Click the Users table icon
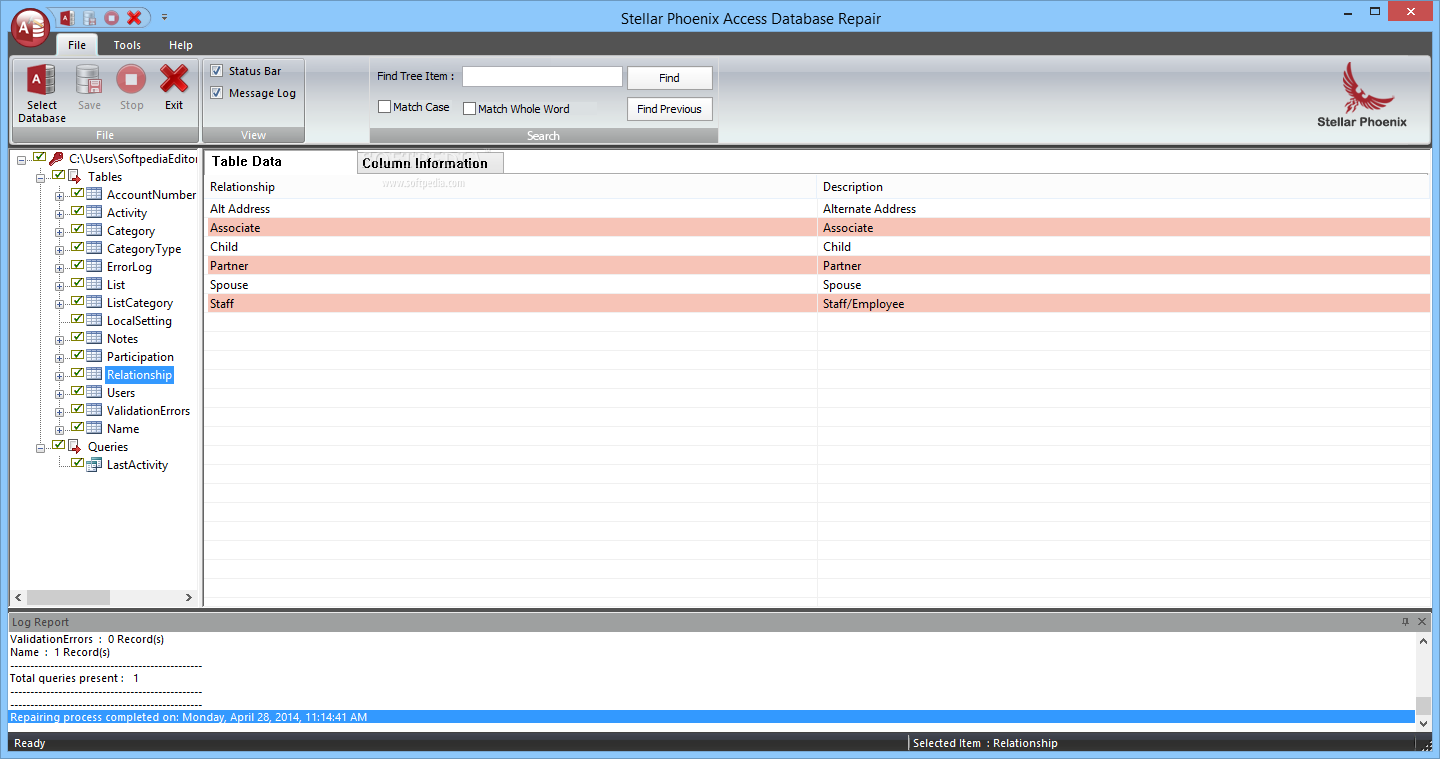The width and height of the screenshot is (1440, 759). pyautogui.click(x=94, y=392)
